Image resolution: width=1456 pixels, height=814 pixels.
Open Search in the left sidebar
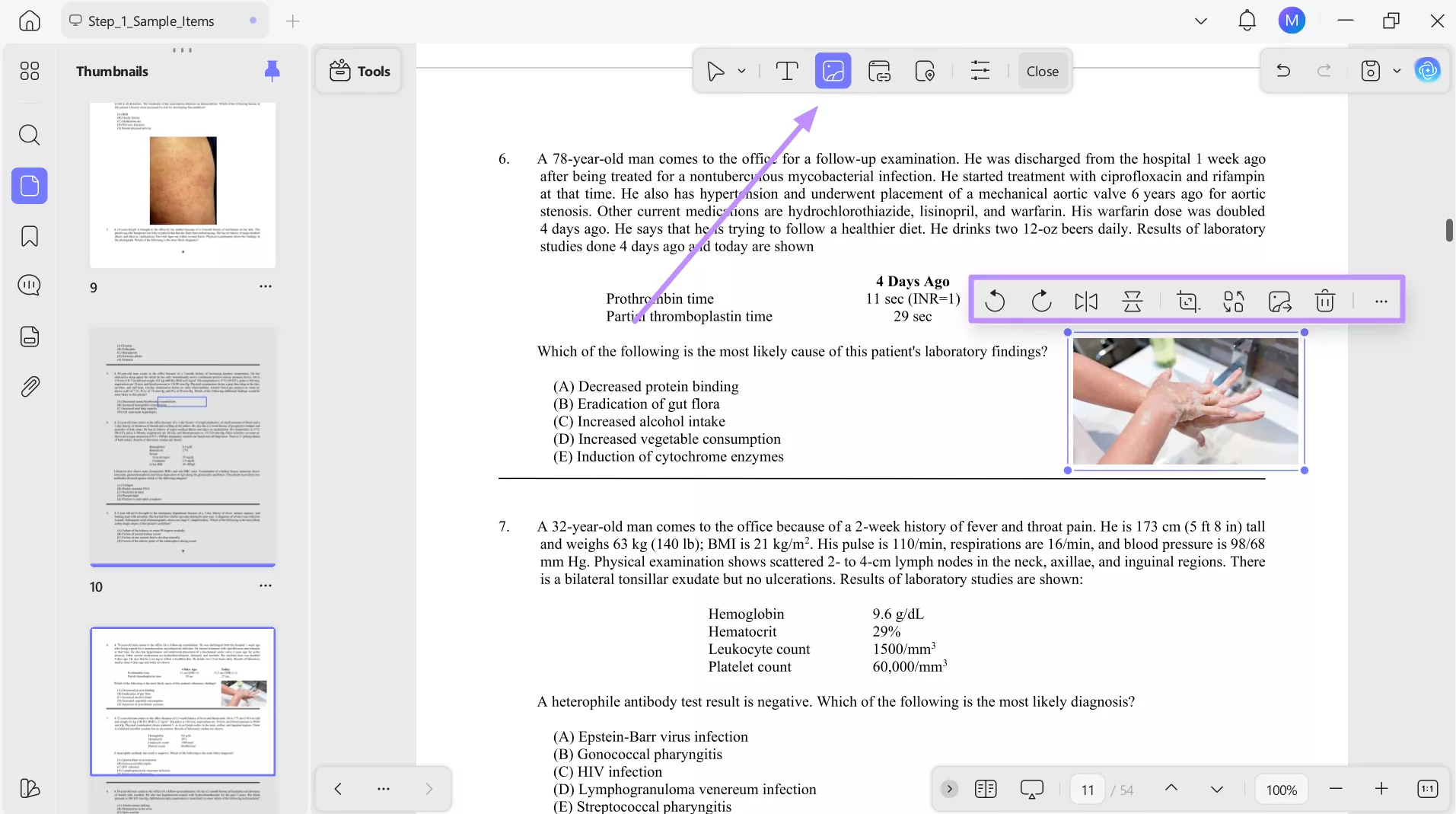click(x=30, y=135)
